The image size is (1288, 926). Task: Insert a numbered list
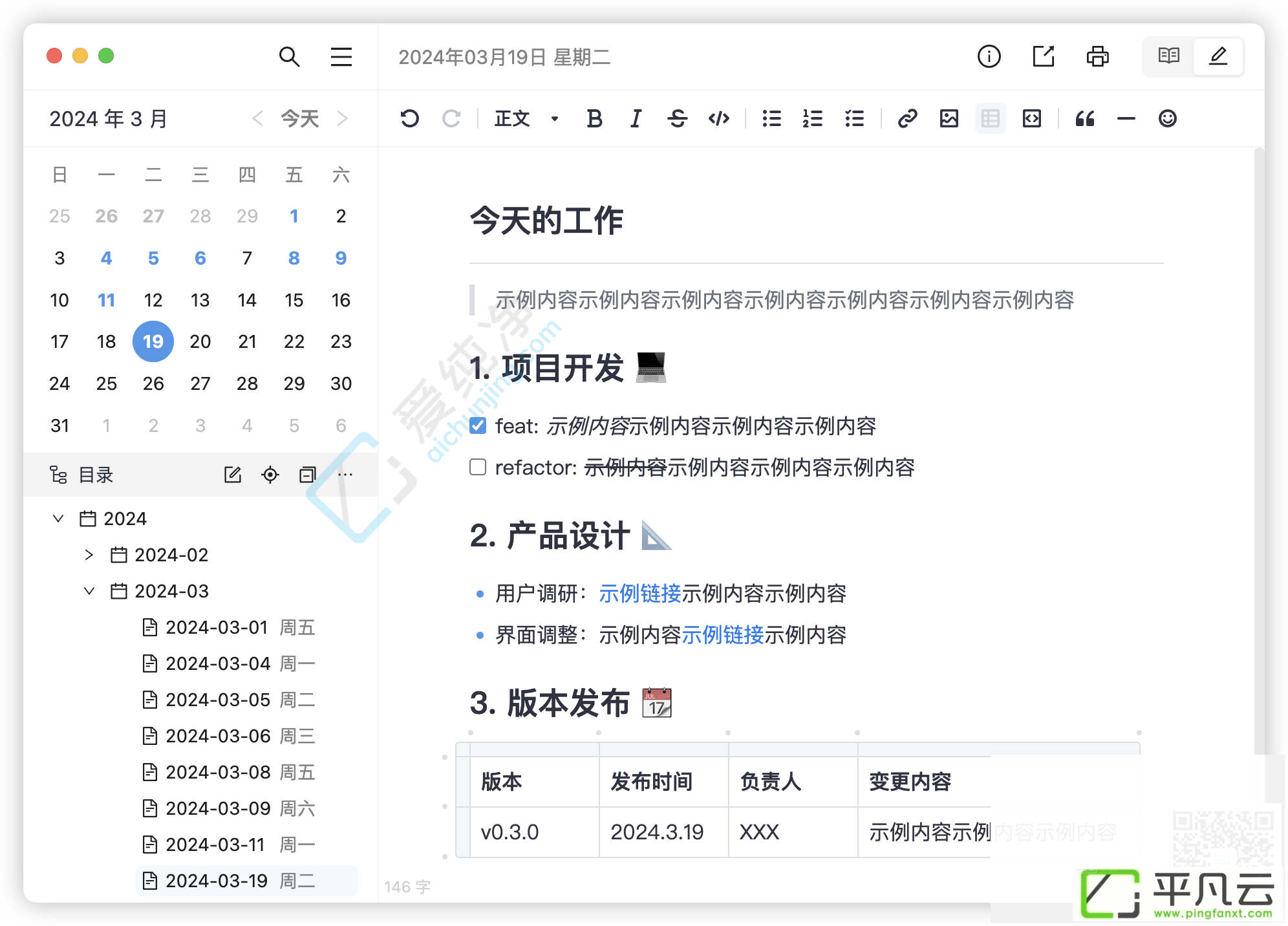coord(813,118)
